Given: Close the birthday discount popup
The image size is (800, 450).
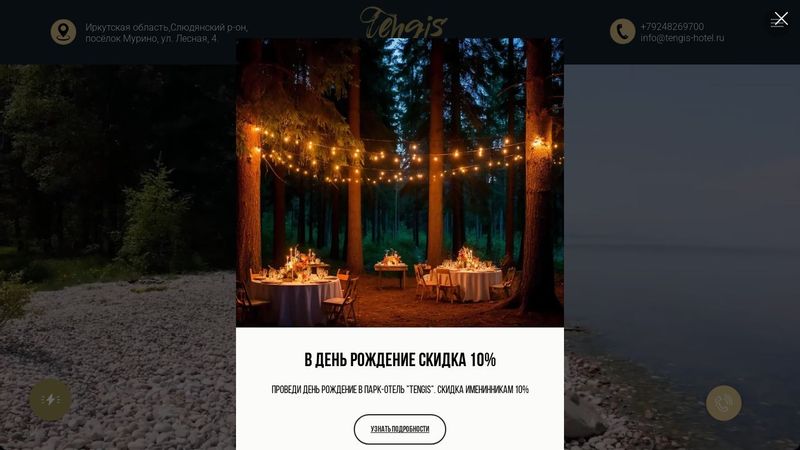Looking at the screenshot, I should point(781,19).
